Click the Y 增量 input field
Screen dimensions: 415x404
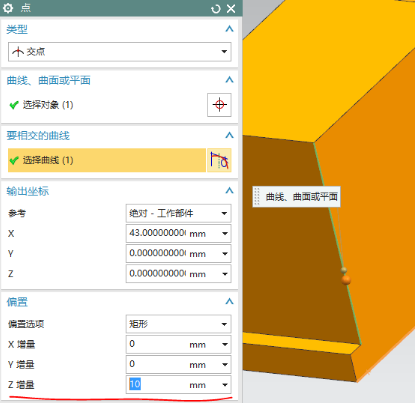(x=157, y=365)
